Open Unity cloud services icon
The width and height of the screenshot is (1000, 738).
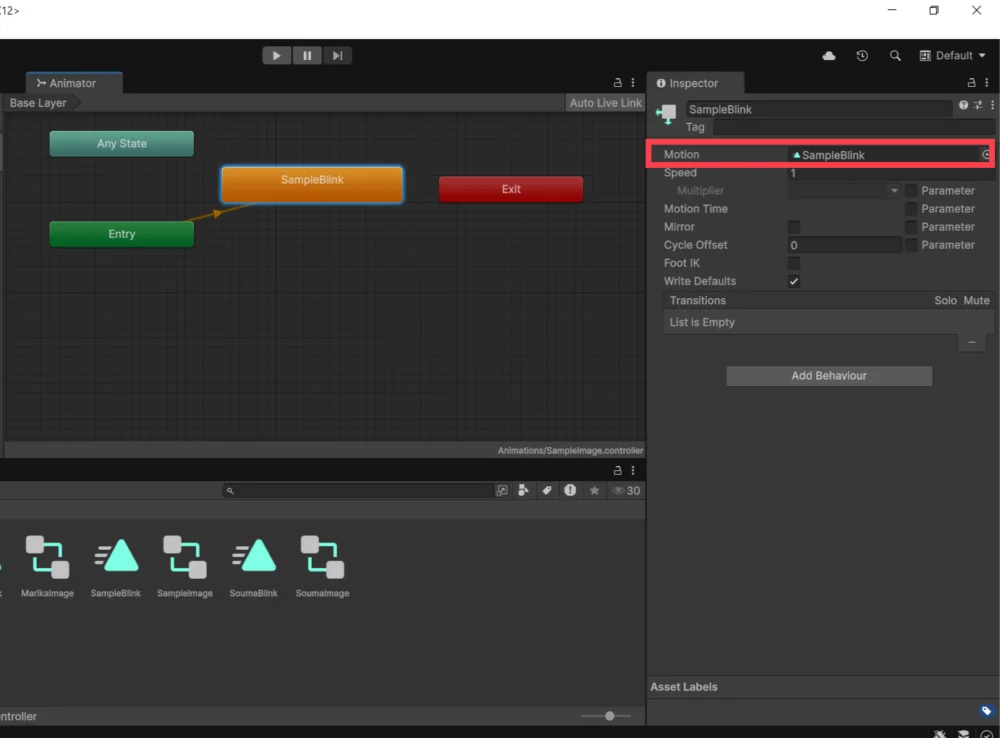tap(829, 56)
